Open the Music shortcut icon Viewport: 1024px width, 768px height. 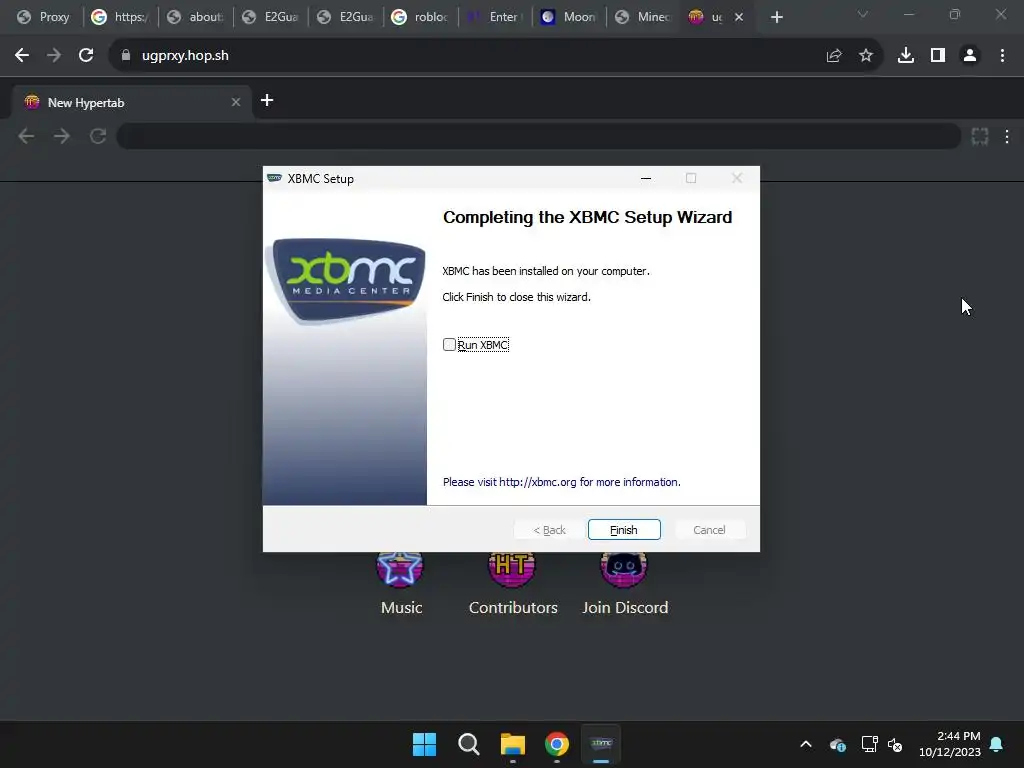400,568
